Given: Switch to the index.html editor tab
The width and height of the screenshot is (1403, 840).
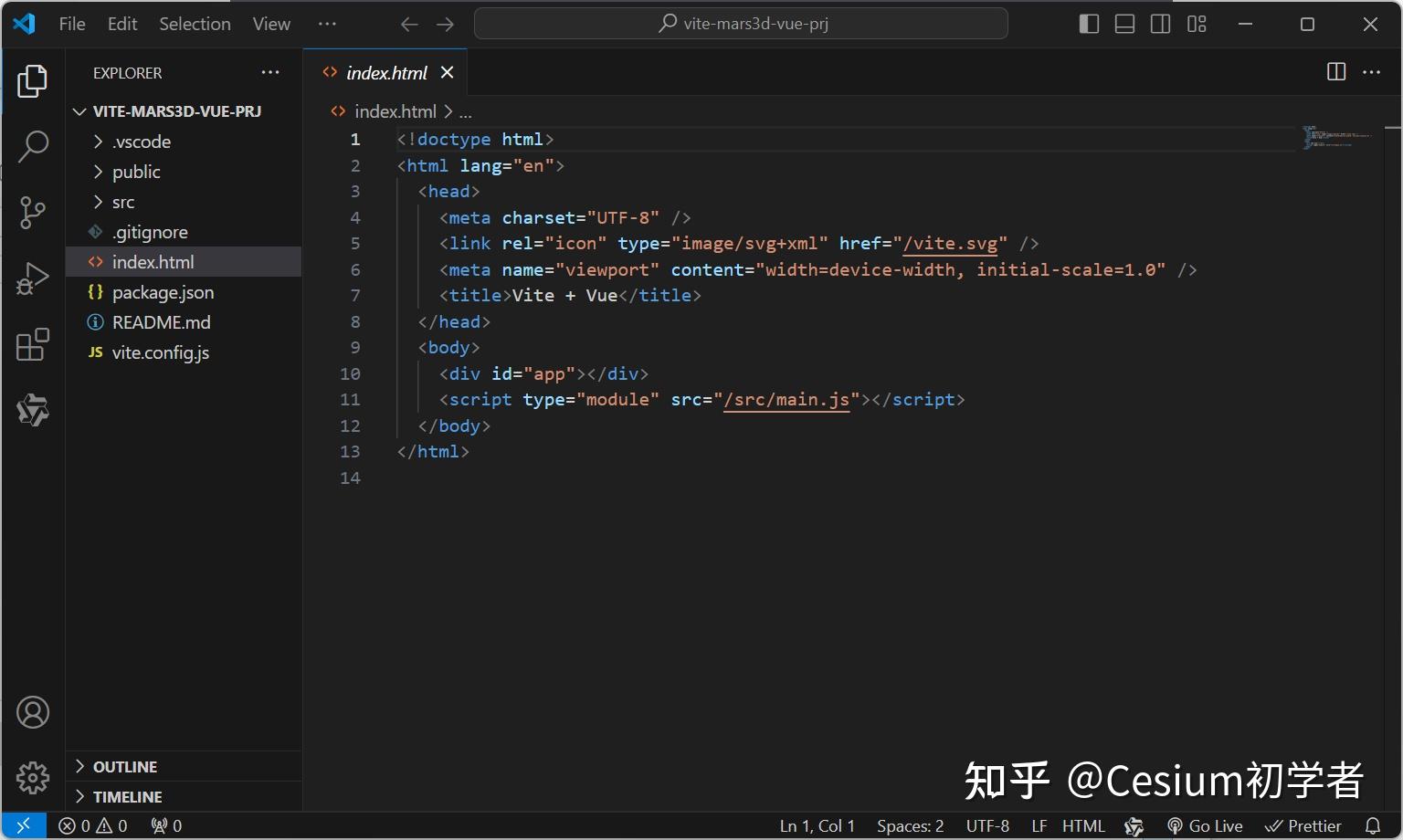Looking at the screenshot, I should (x=386, y=72).
